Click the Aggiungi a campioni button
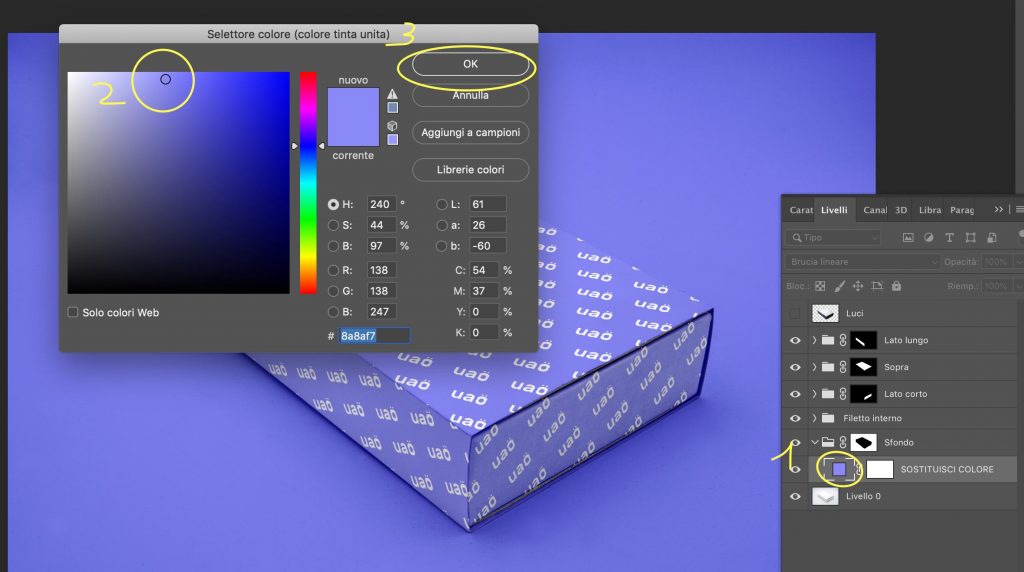 tap(470, 133)
